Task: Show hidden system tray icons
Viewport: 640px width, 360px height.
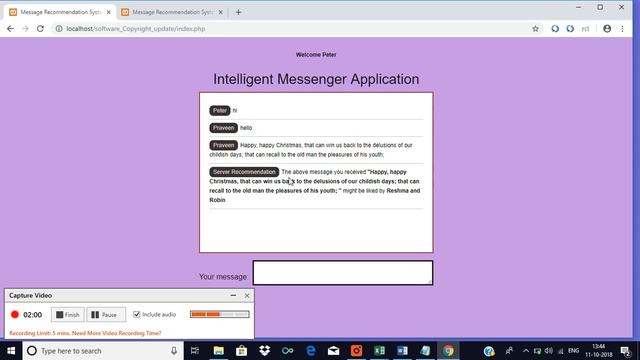Action: coord(526,351)
